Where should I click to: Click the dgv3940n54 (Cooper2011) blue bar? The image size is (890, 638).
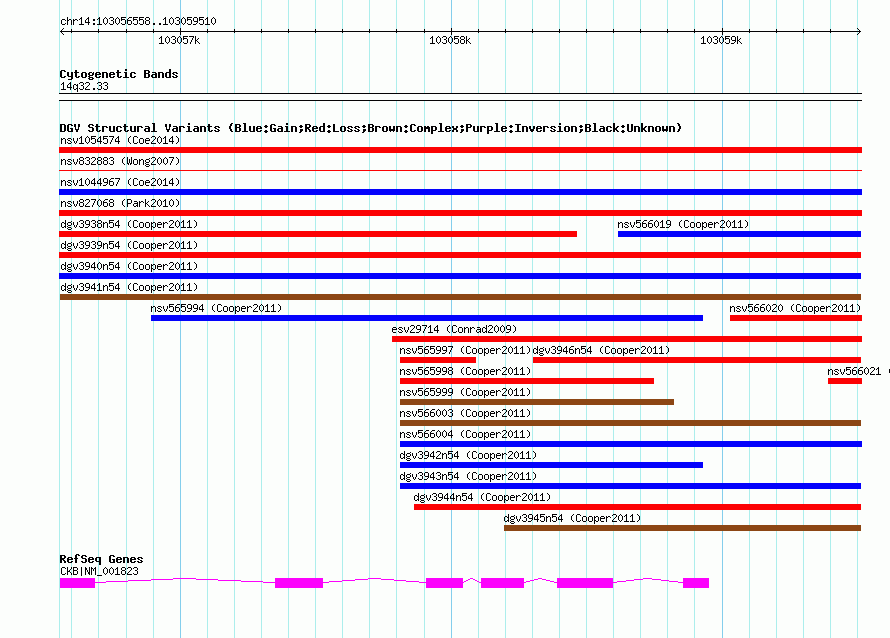(x=460, y=276)
